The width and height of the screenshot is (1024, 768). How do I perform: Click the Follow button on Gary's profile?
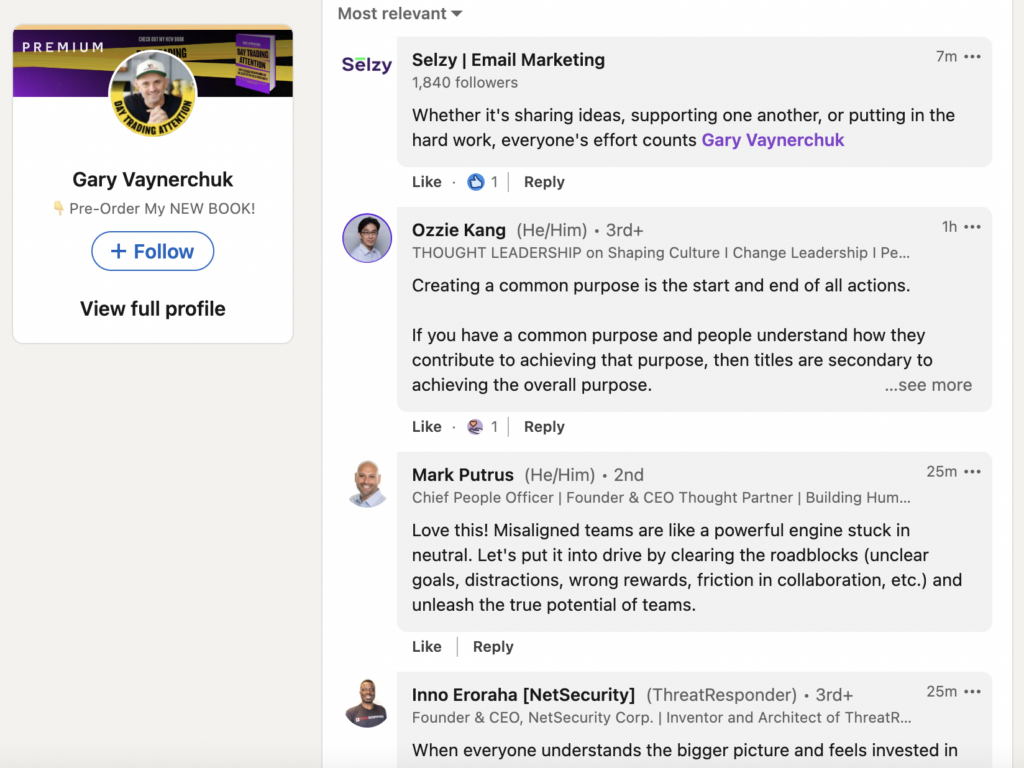152,251
